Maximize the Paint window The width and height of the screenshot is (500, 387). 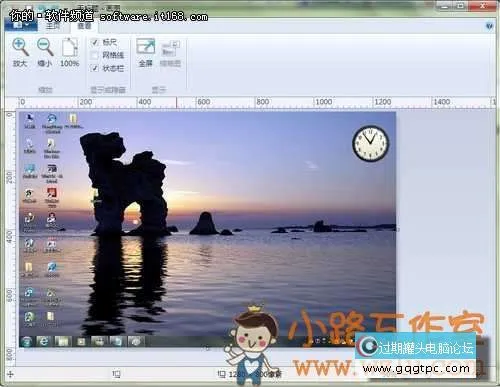(461, 6)
